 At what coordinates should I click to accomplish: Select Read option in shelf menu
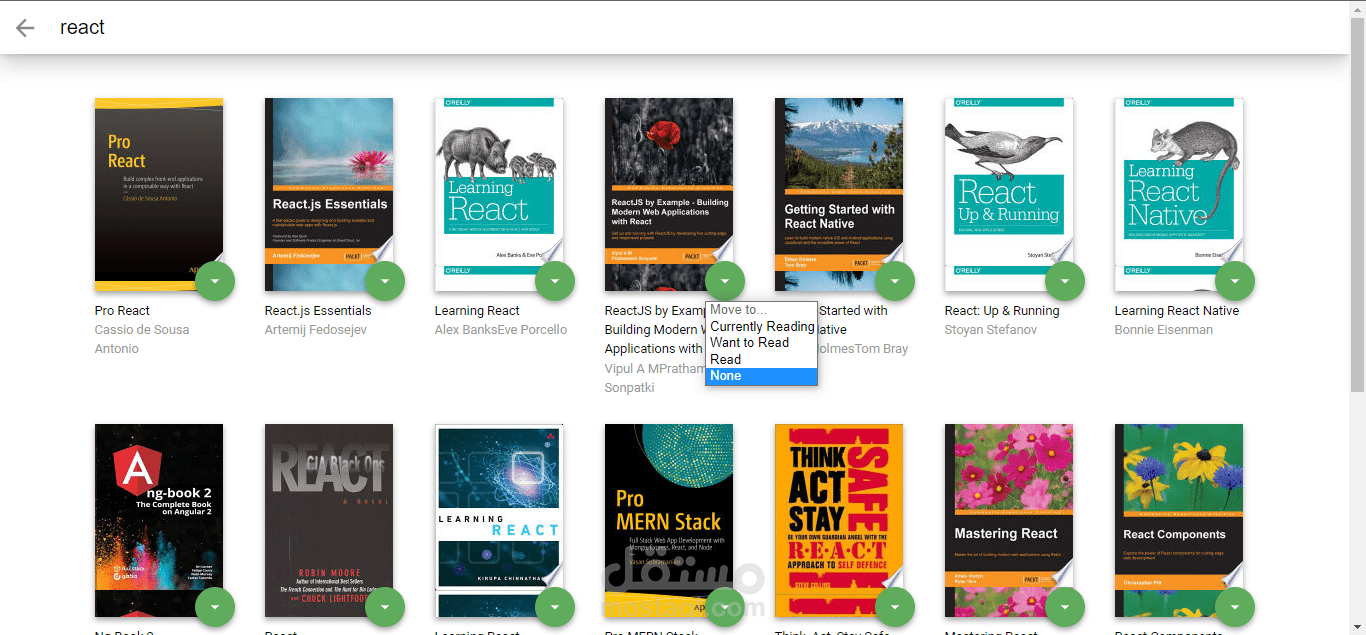726,359
